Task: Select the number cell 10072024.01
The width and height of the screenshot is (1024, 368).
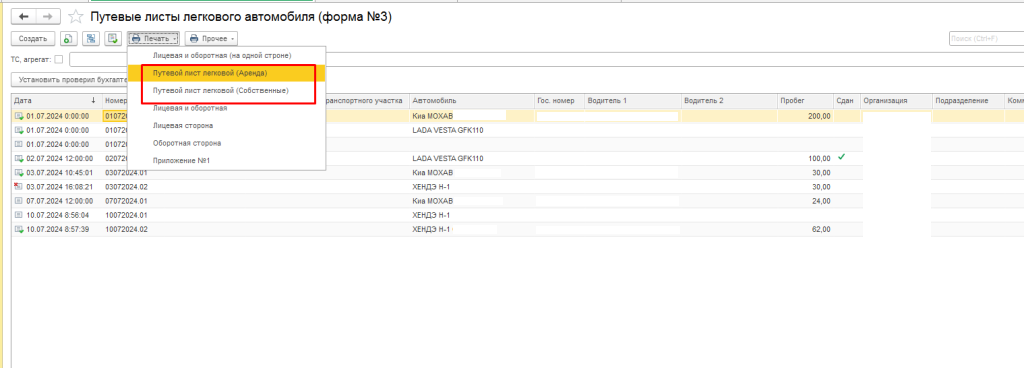Action: (126, 215)
